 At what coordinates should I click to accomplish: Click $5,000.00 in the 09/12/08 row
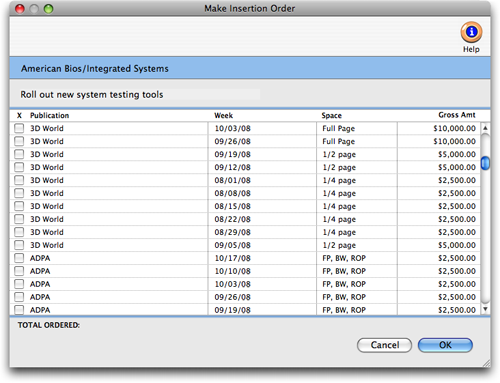[457, 167]
